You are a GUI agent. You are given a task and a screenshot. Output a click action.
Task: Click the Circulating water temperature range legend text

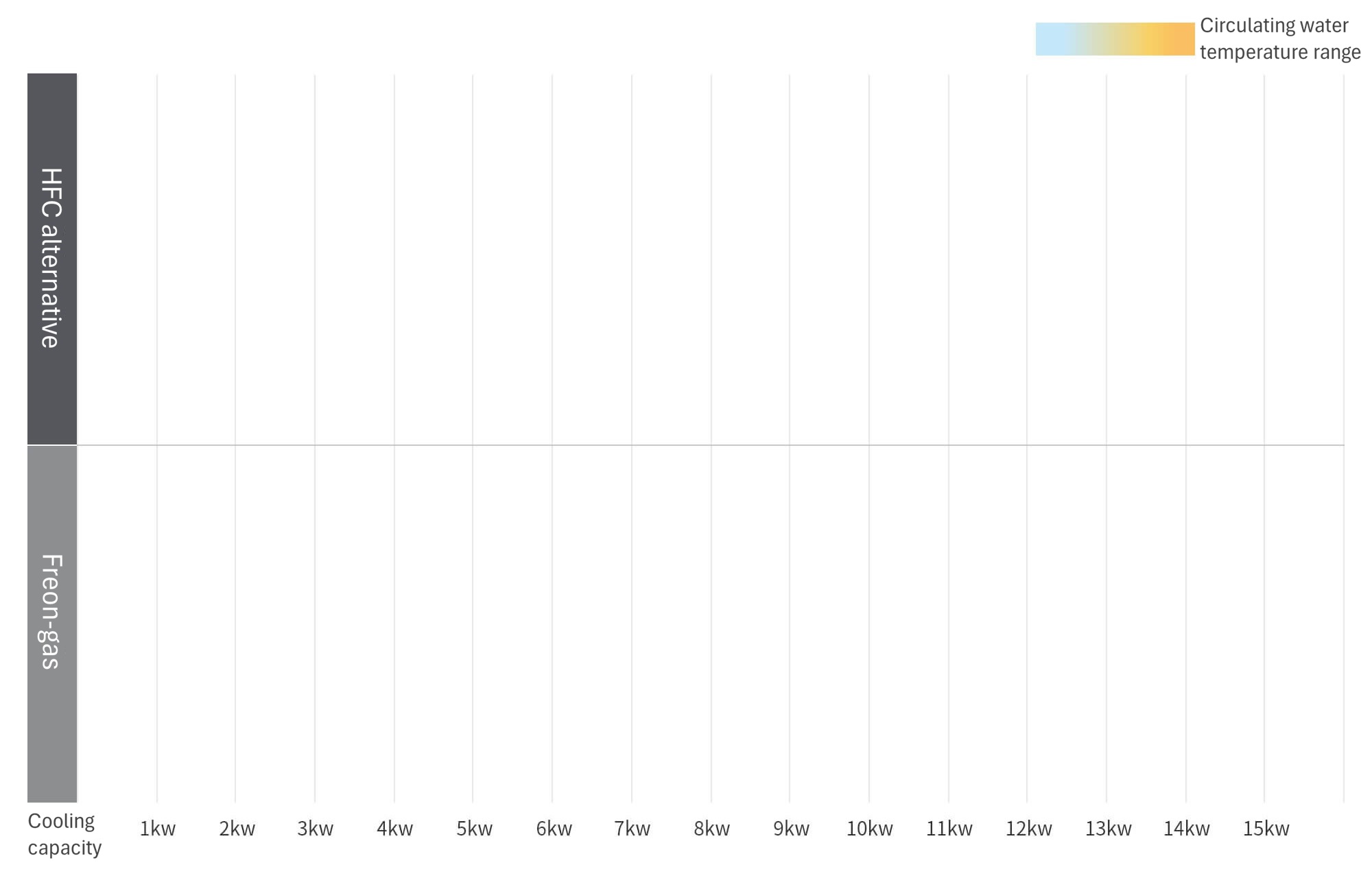1280,39
